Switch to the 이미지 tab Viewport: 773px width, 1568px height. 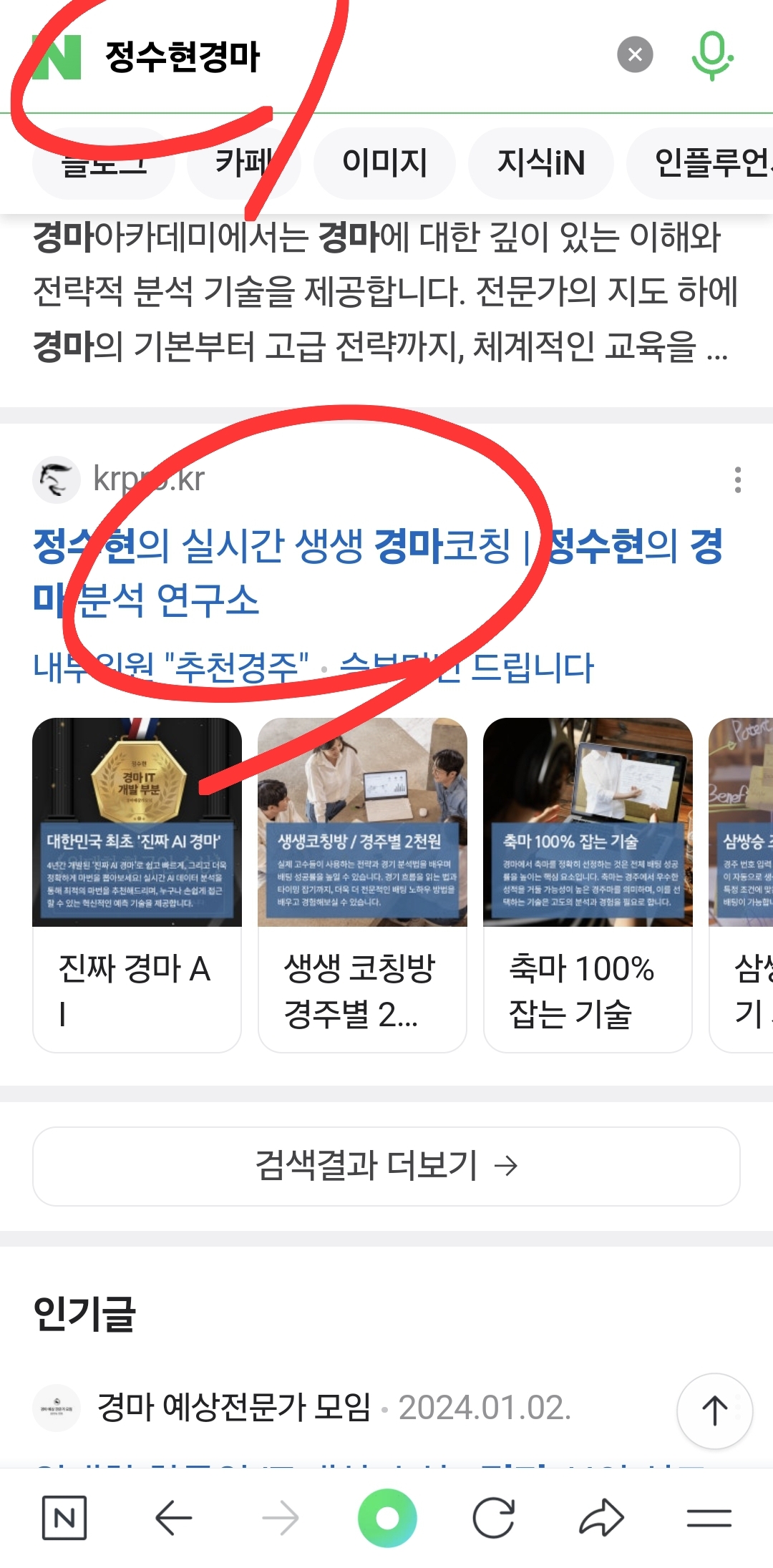[384, 162]
